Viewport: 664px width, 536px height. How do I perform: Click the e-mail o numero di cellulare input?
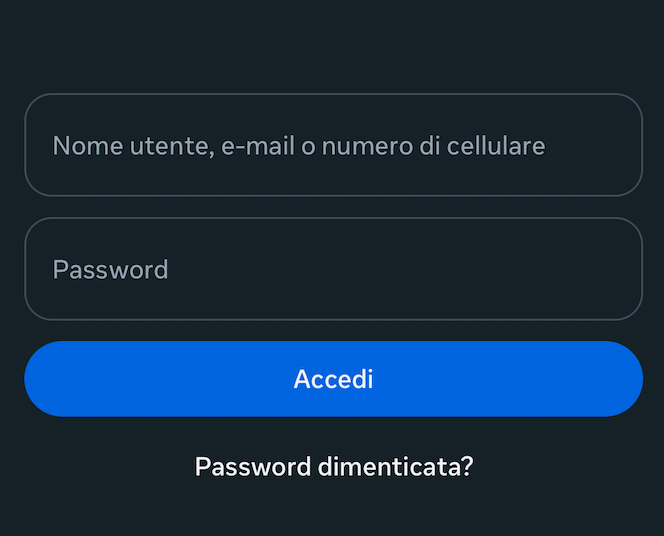(x=333, y=146)
